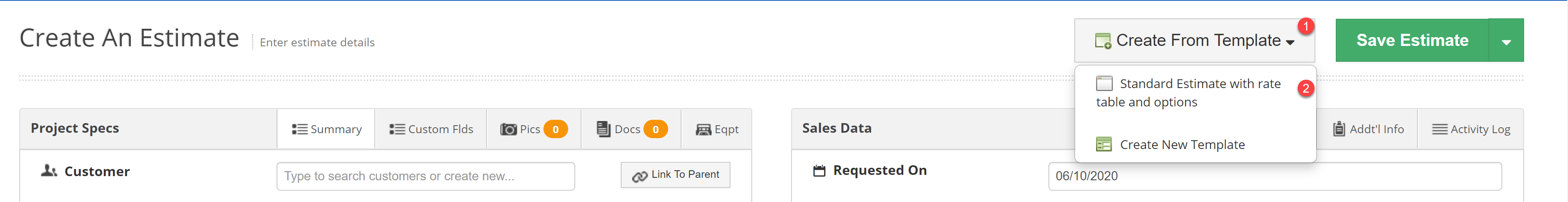Click the Activity Log lines icon
This screenshot has width=1568, height=202.
click(x=1440, y=129)
